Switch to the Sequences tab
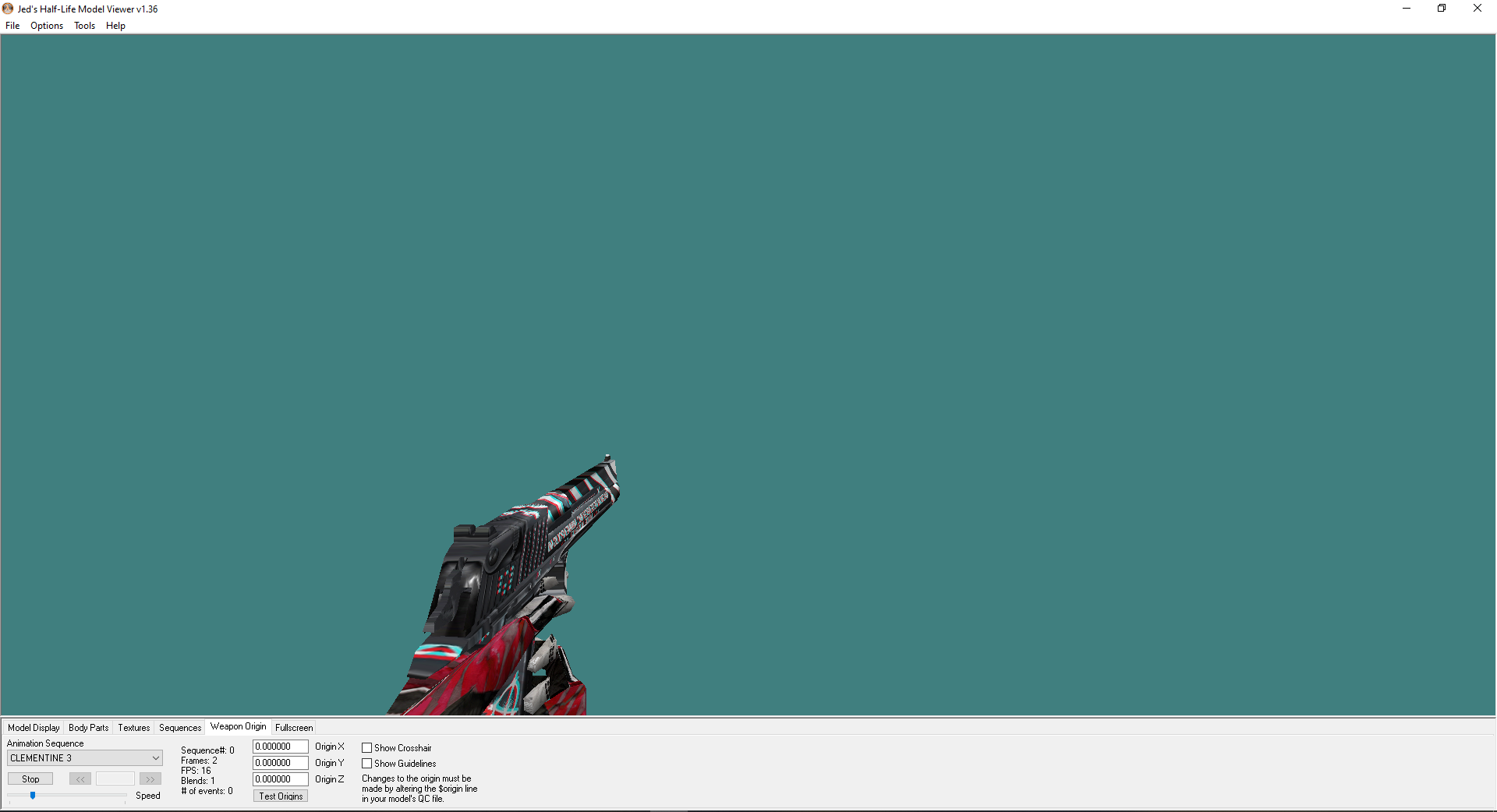 (x=180, y=728)
